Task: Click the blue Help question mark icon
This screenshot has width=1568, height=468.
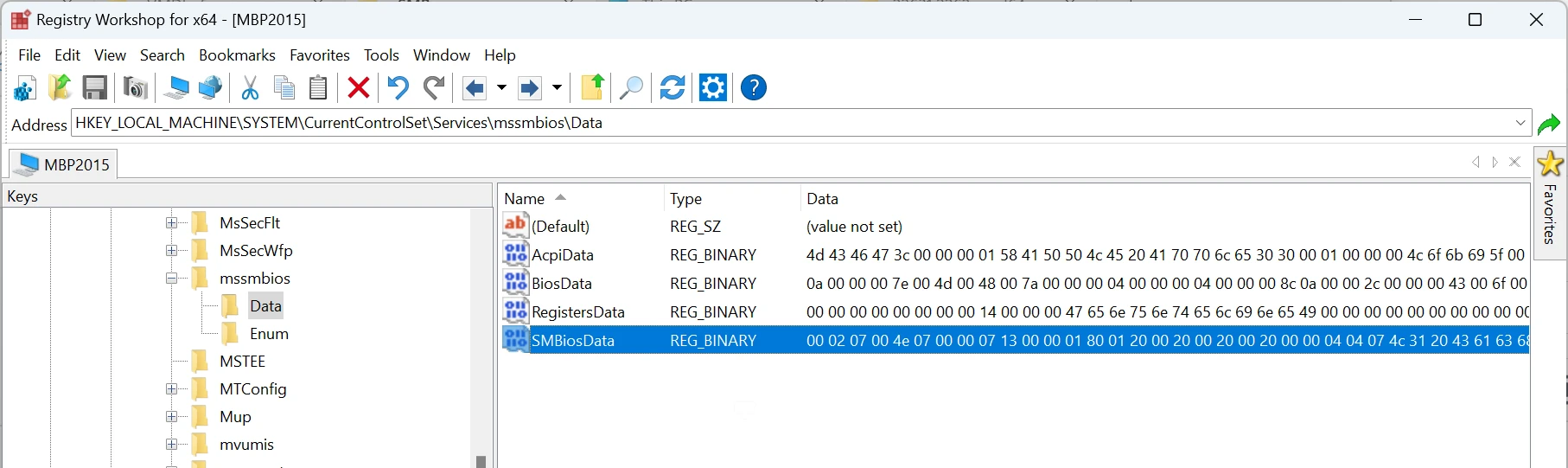Action: click(x=754, y=87)
